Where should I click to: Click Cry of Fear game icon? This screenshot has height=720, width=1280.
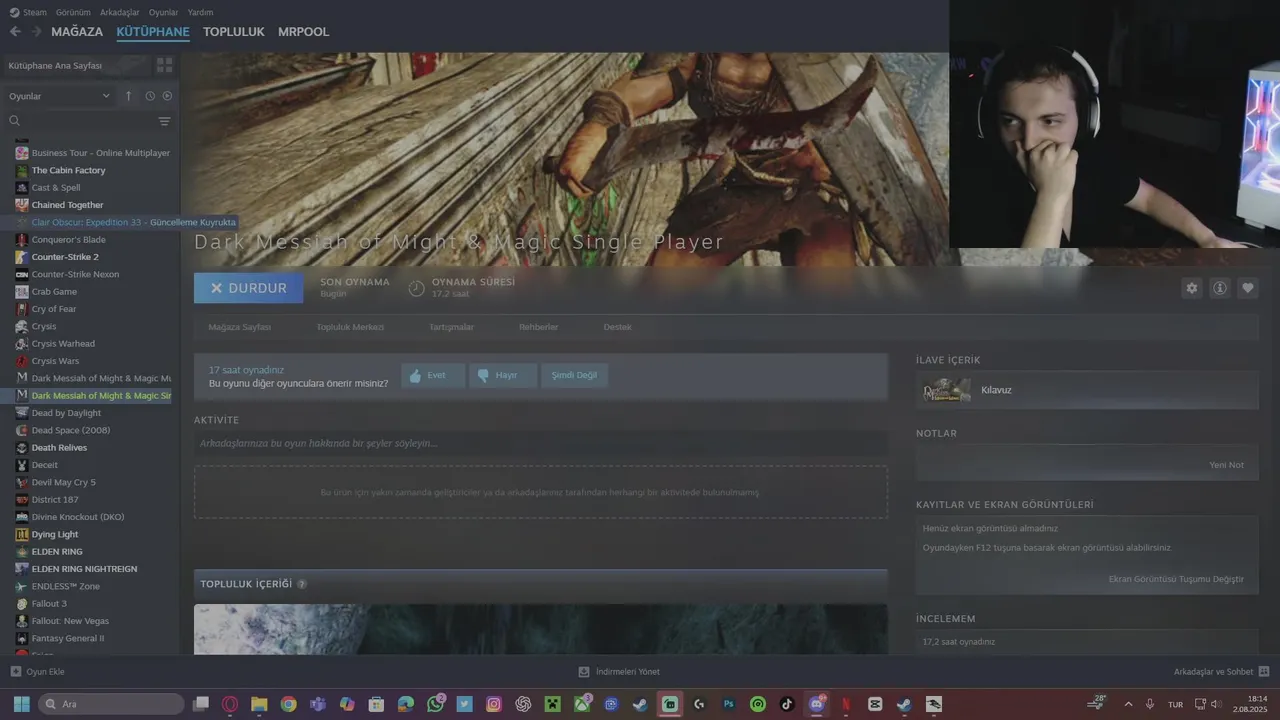point(22,309)
